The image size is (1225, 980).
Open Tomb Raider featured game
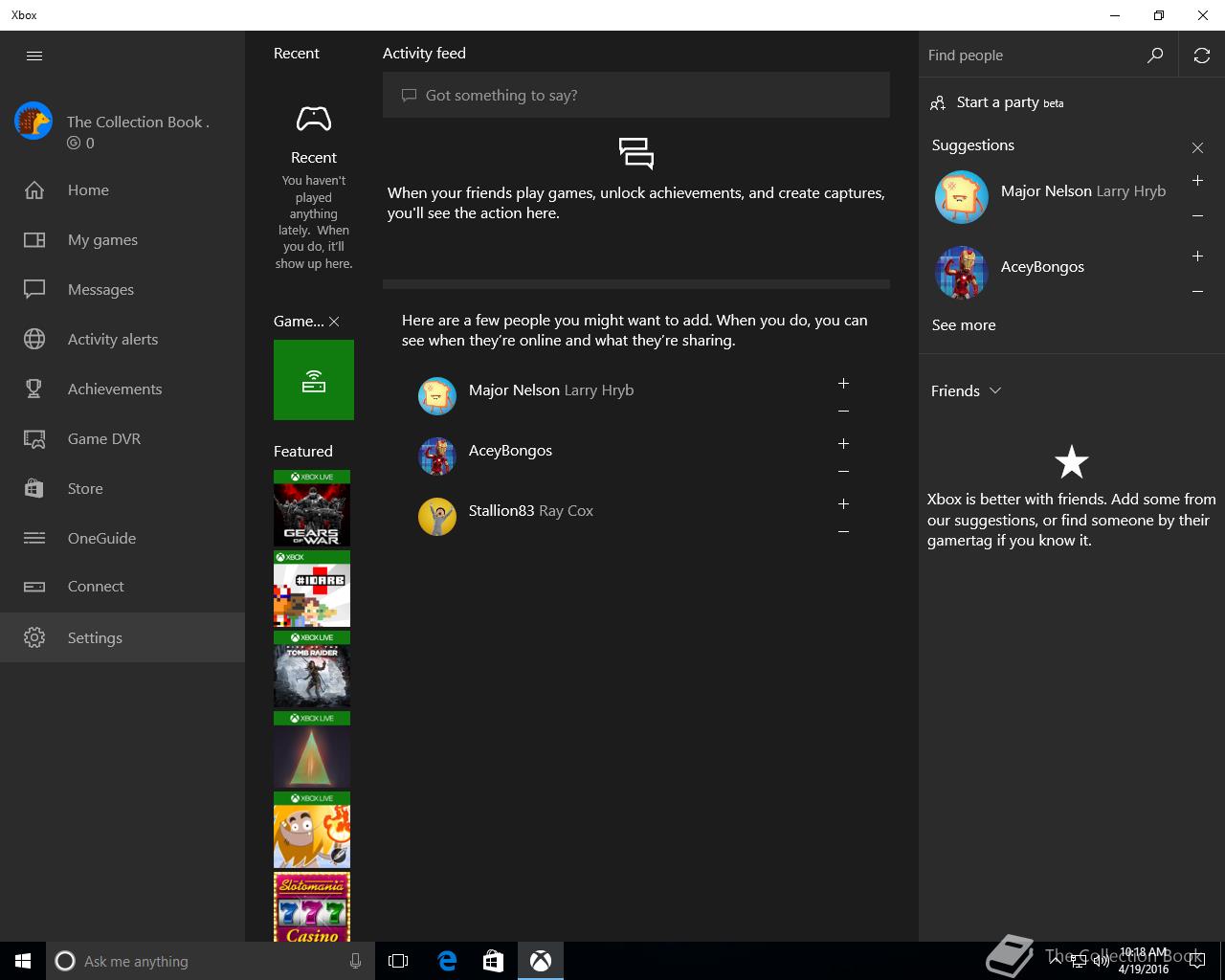coord(312,669)
